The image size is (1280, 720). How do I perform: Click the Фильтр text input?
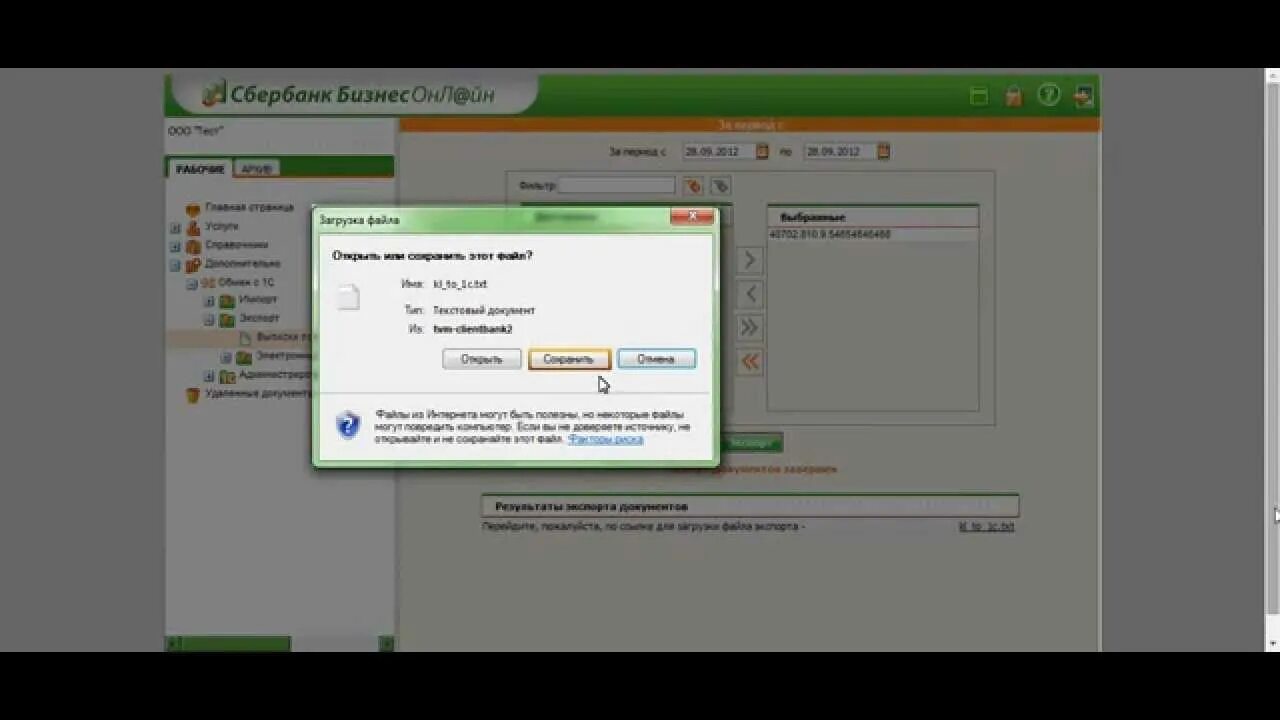click(x=617, y=186)
